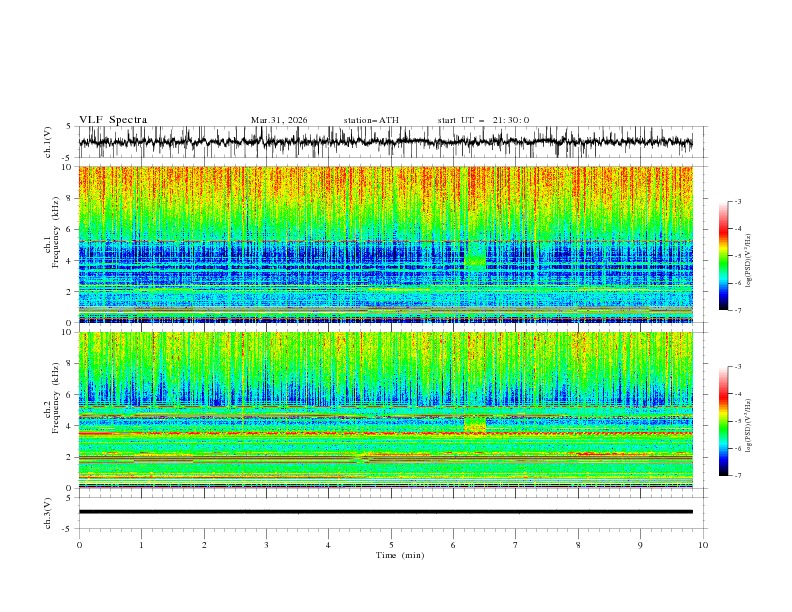
Task: Click the '-7' value on ch.2 colorbar
Action: tap(737, 476)
